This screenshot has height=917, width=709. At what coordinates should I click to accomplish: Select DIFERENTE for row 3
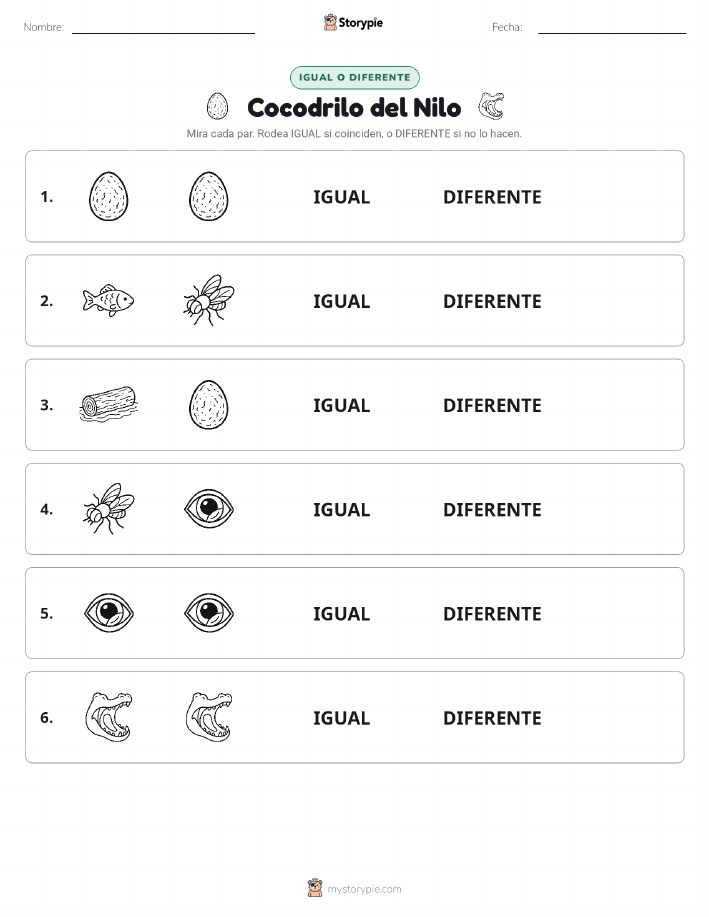(492, 405)
